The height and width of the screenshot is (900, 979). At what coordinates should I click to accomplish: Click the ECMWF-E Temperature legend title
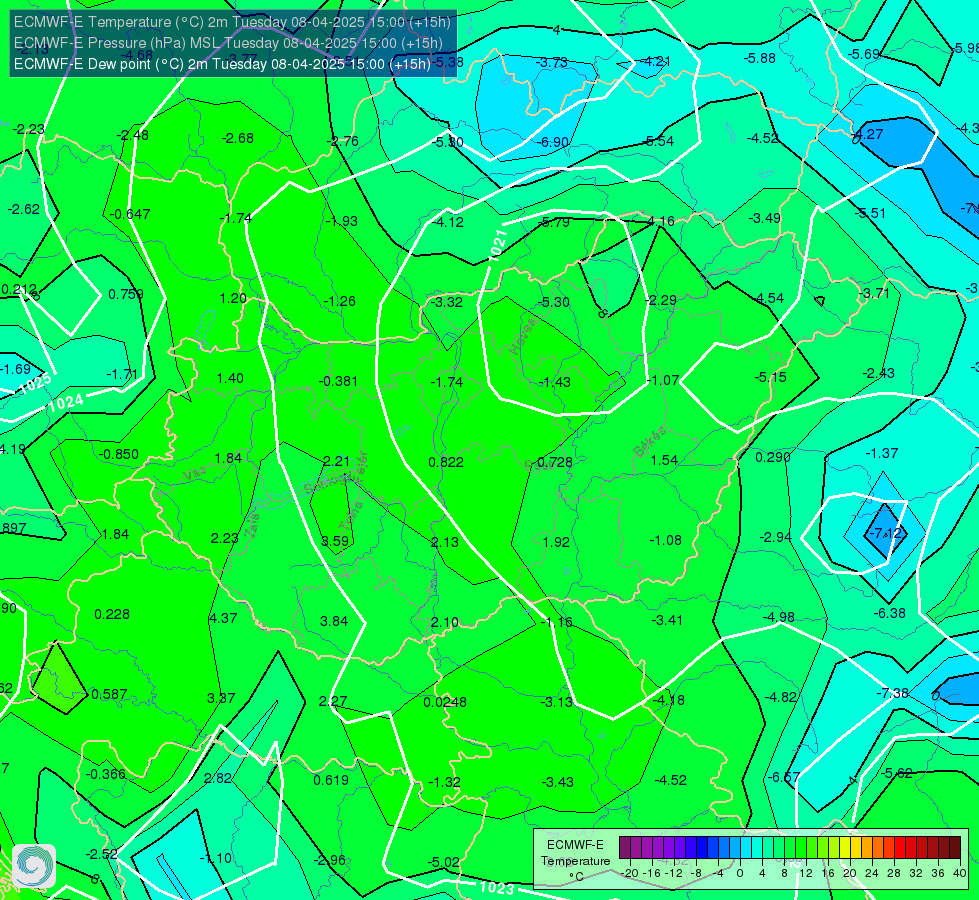(x=575, y=853)
